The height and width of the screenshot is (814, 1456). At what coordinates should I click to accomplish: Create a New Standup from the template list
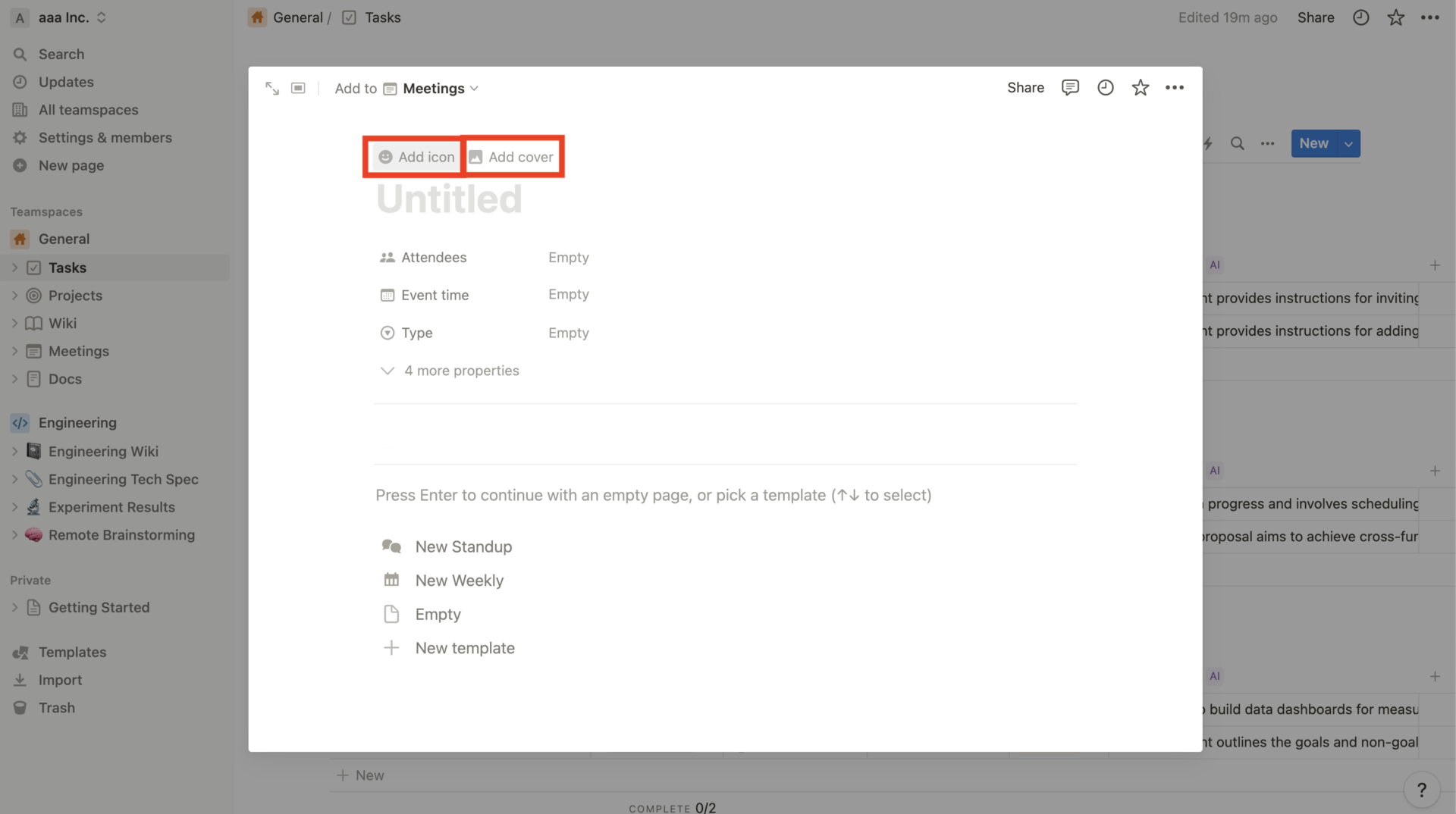463,546
